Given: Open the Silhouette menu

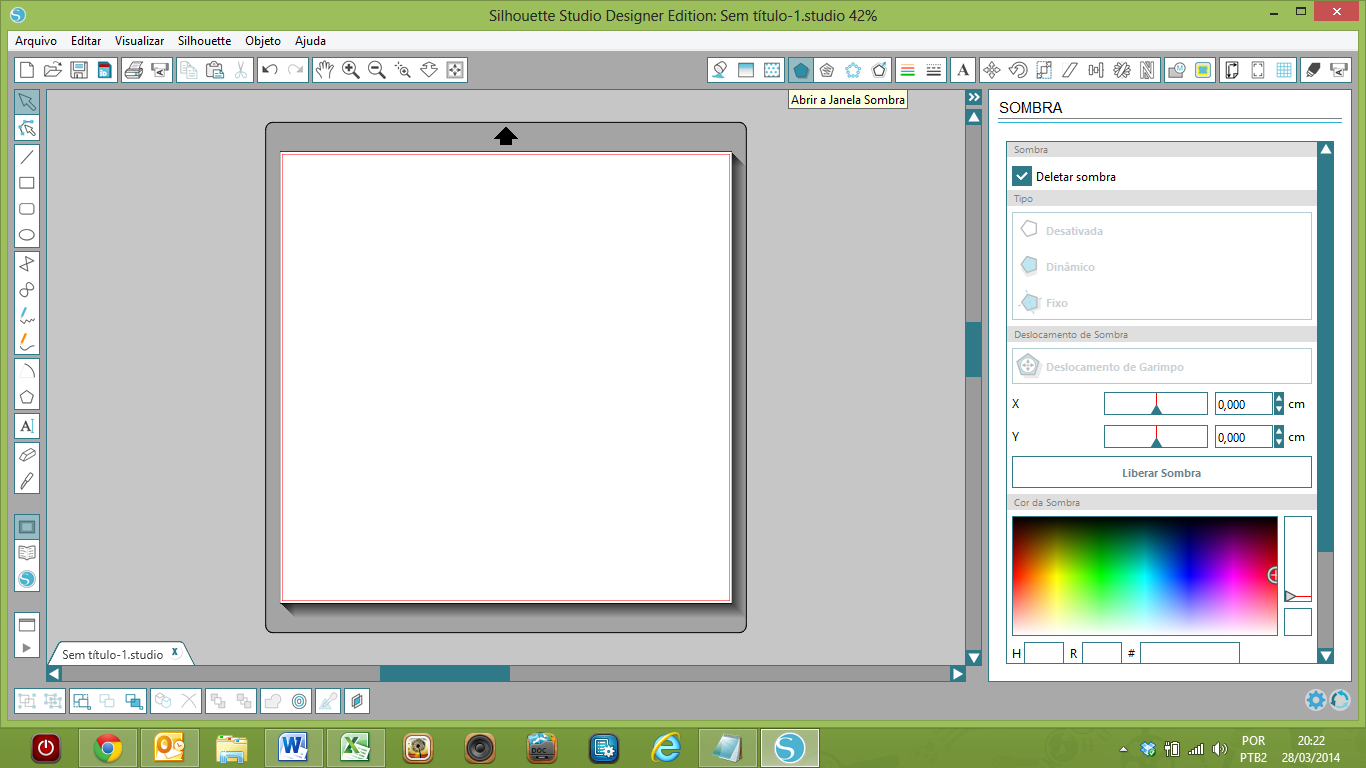Looking at the screenshot, I should tap(204, 41).
